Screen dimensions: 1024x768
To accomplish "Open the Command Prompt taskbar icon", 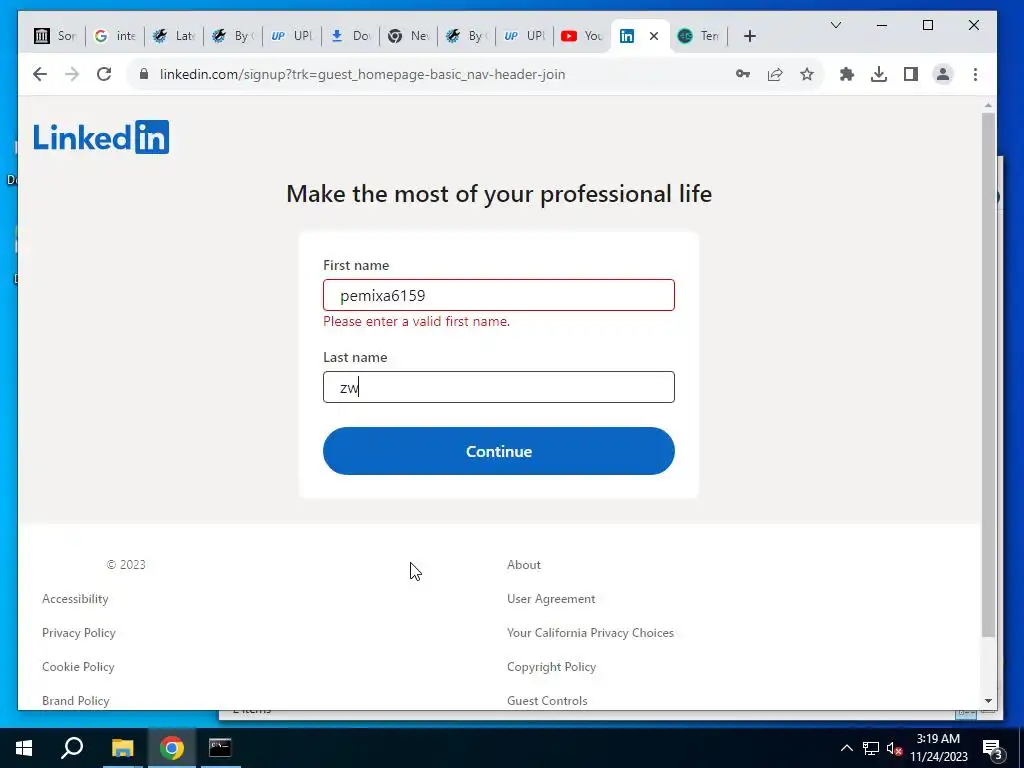I will pyautogui.click(x=220, y=748).
